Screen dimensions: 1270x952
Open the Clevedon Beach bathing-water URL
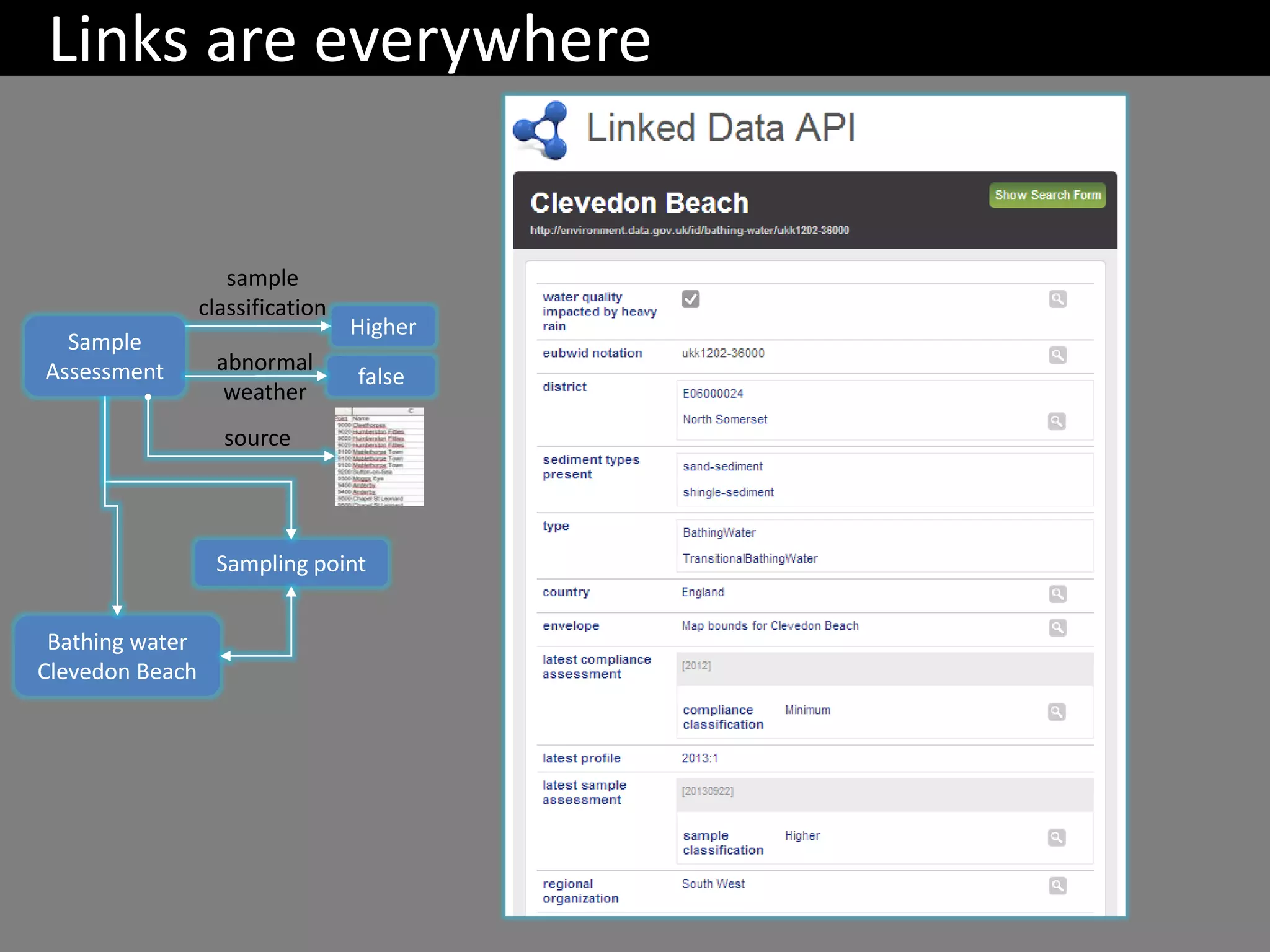pyautogui.click(x=689, y=231)
